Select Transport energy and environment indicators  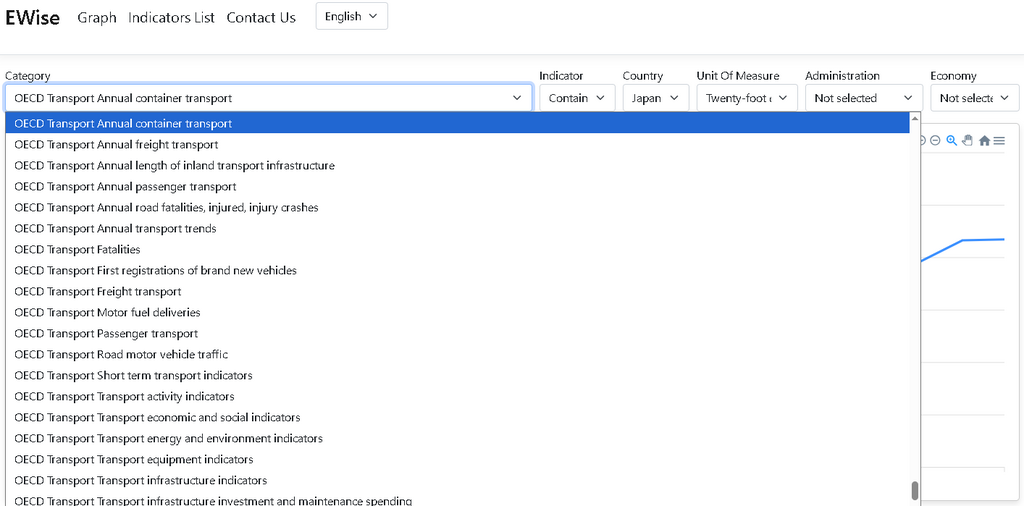click(x=457, y=438)
